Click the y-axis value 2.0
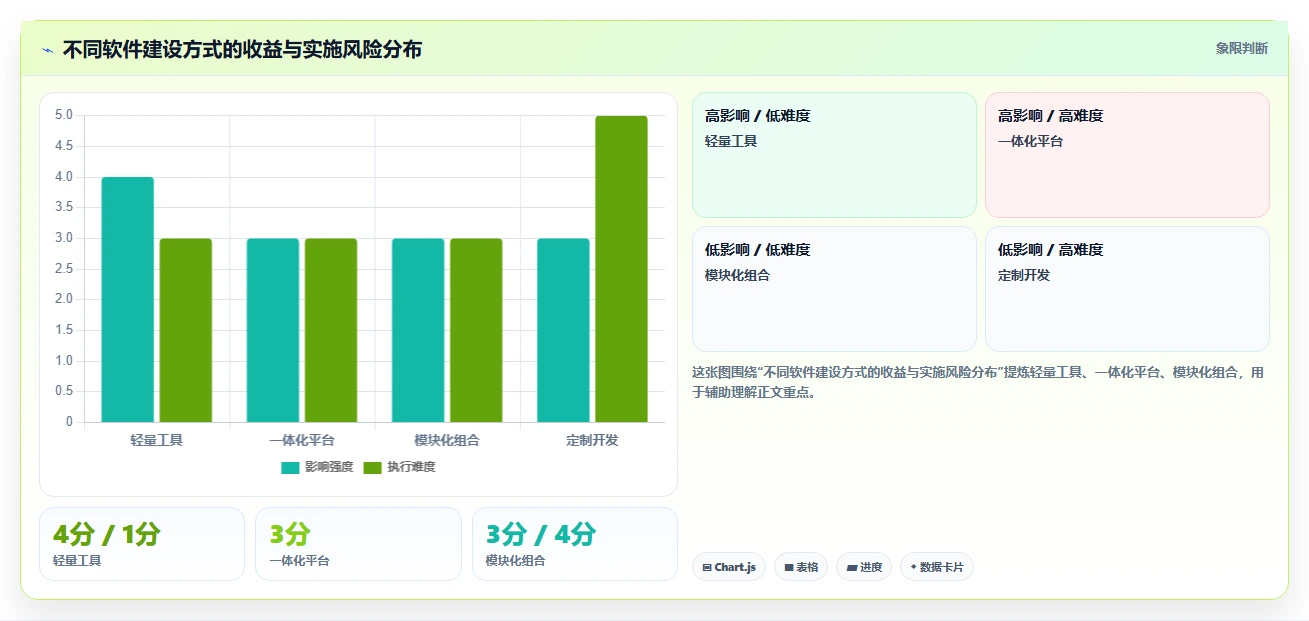The height and width of the screenshot is (621, 1309). 64,299
